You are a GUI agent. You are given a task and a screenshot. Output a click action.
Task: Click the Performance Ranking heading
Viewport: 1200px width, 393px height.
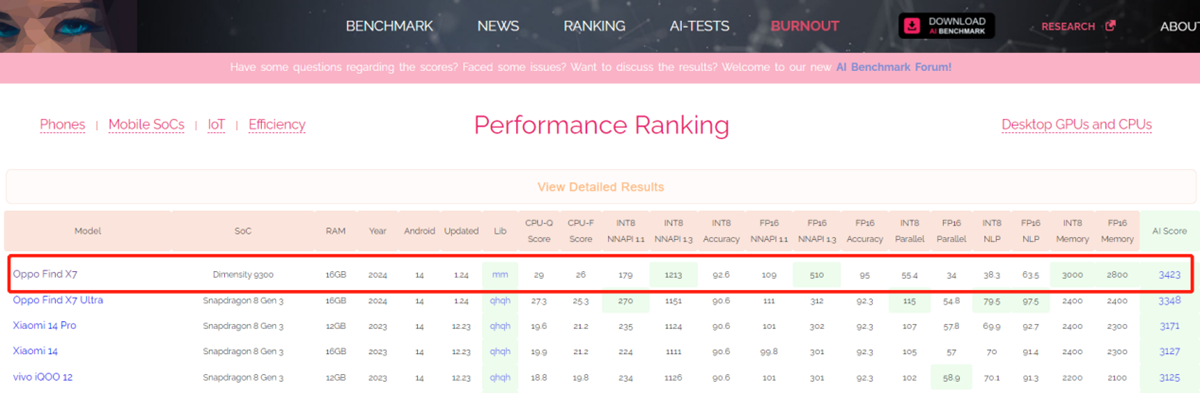click(601, 125)
